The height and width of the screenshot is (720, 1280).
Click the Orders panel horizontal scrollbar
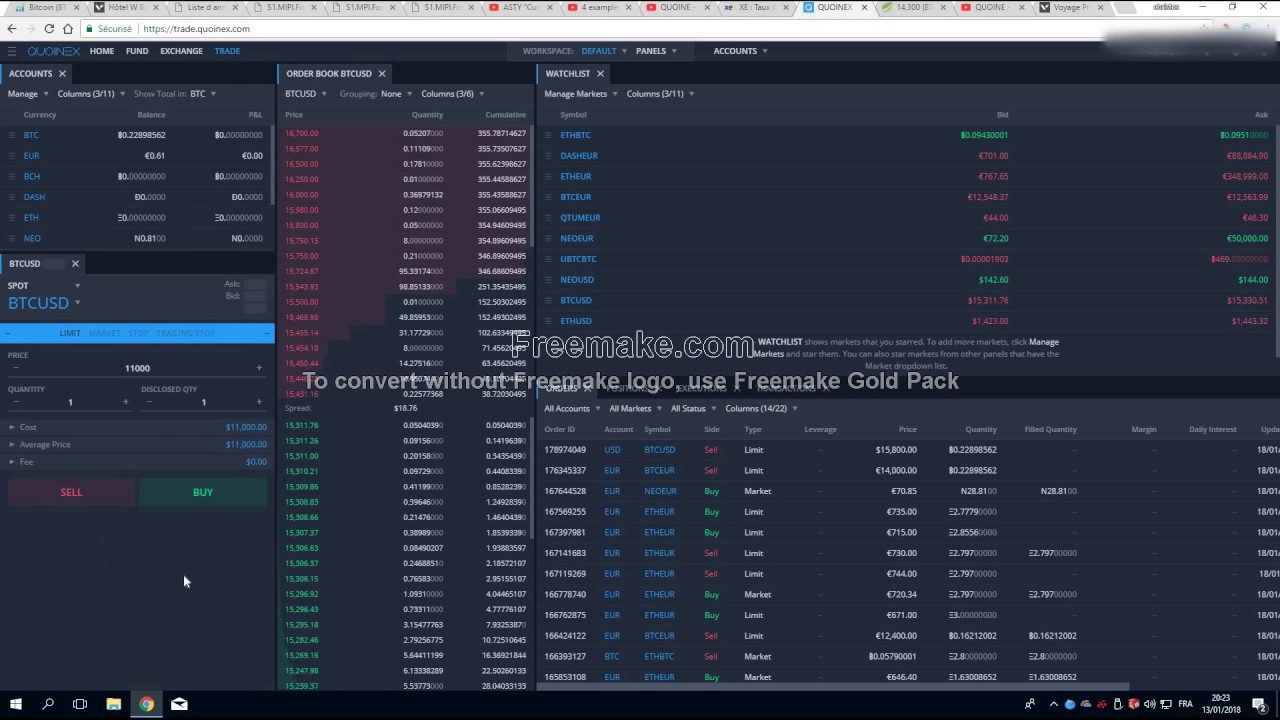coord(833,687)
